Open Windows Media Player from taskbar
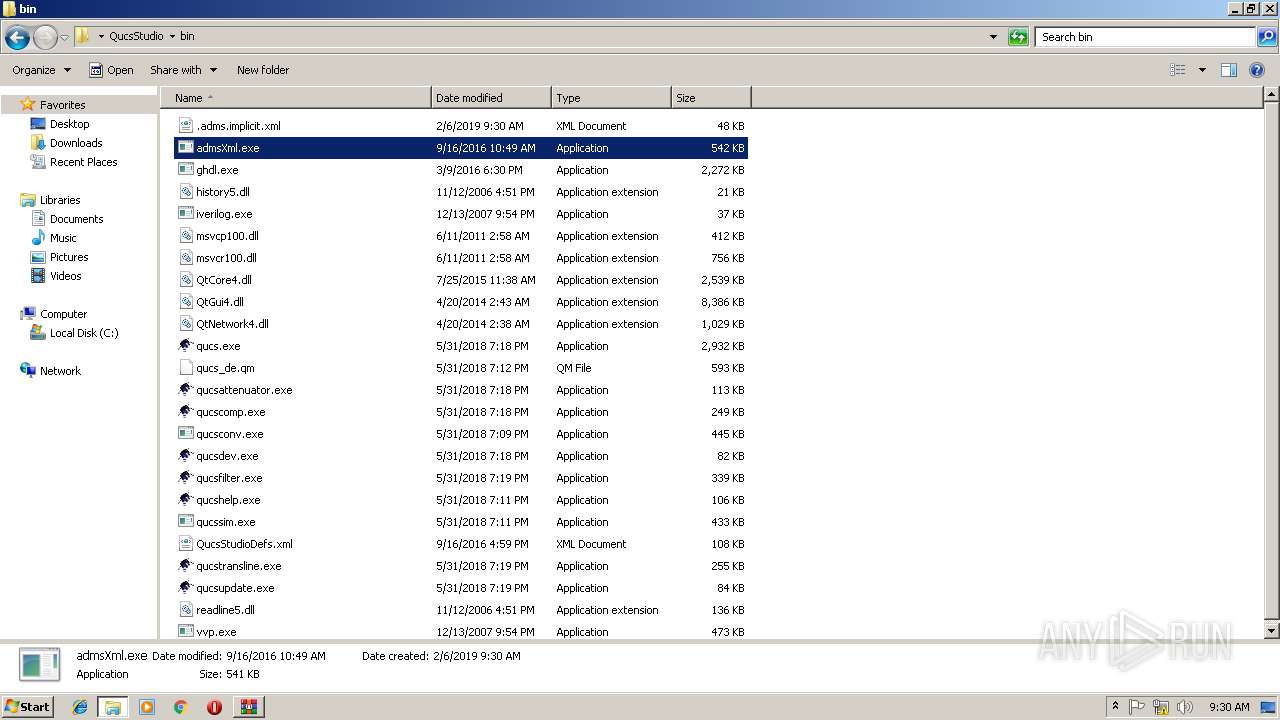 click(x=147, y=707)
